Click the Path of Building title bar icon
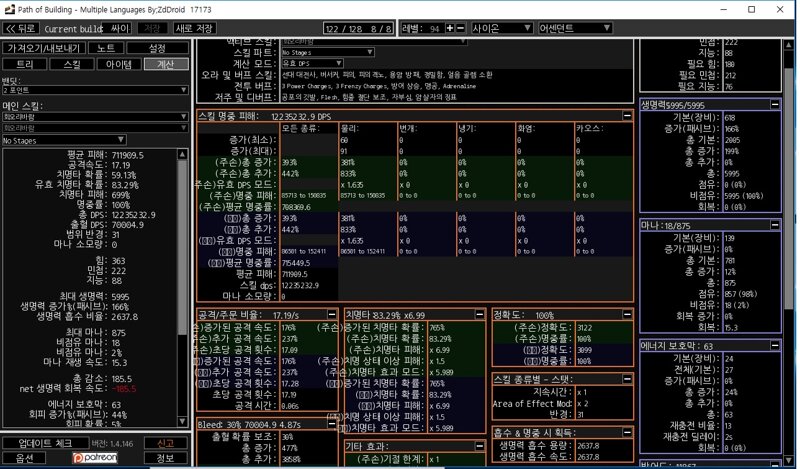Image resolution: width=800 pixels, height=469 pixels. pos(9,9)
